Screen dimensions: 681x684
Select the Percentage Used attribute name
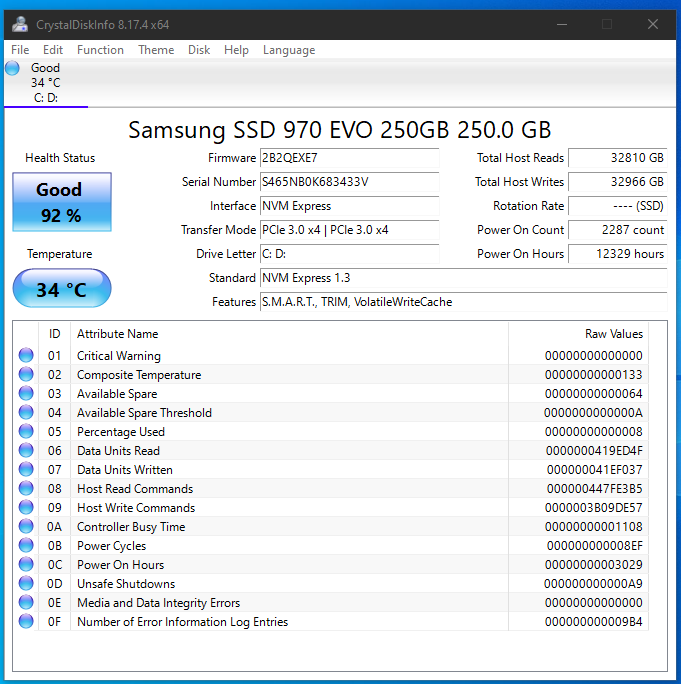121,432
